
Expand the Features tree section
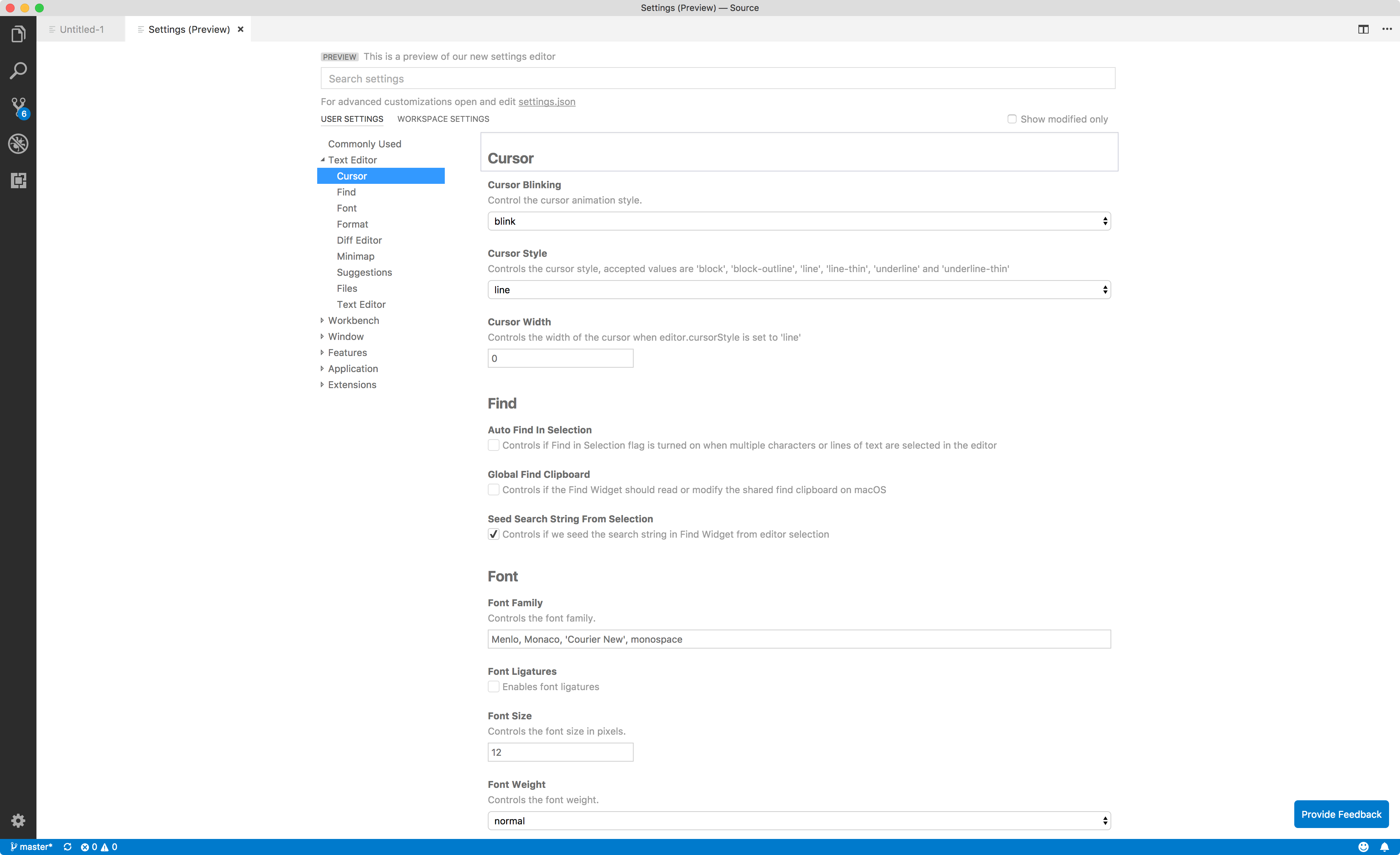(x=322, y=352)
